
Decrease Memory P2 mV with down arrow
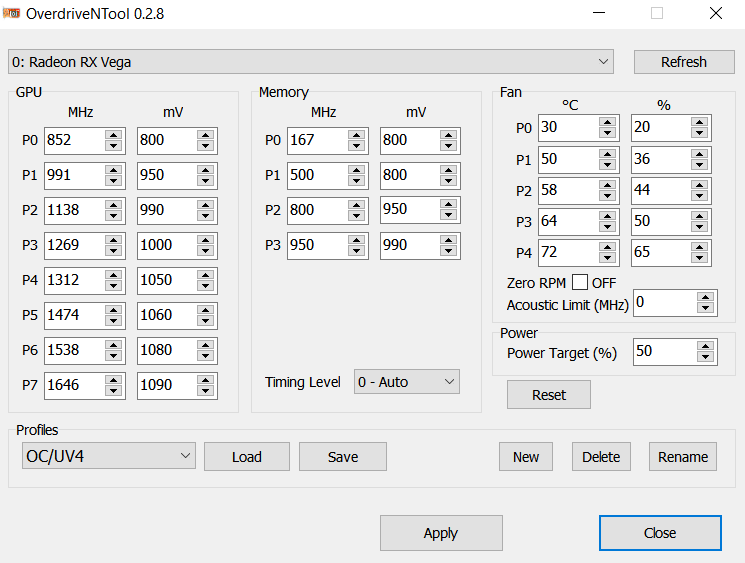coord(449,215)
